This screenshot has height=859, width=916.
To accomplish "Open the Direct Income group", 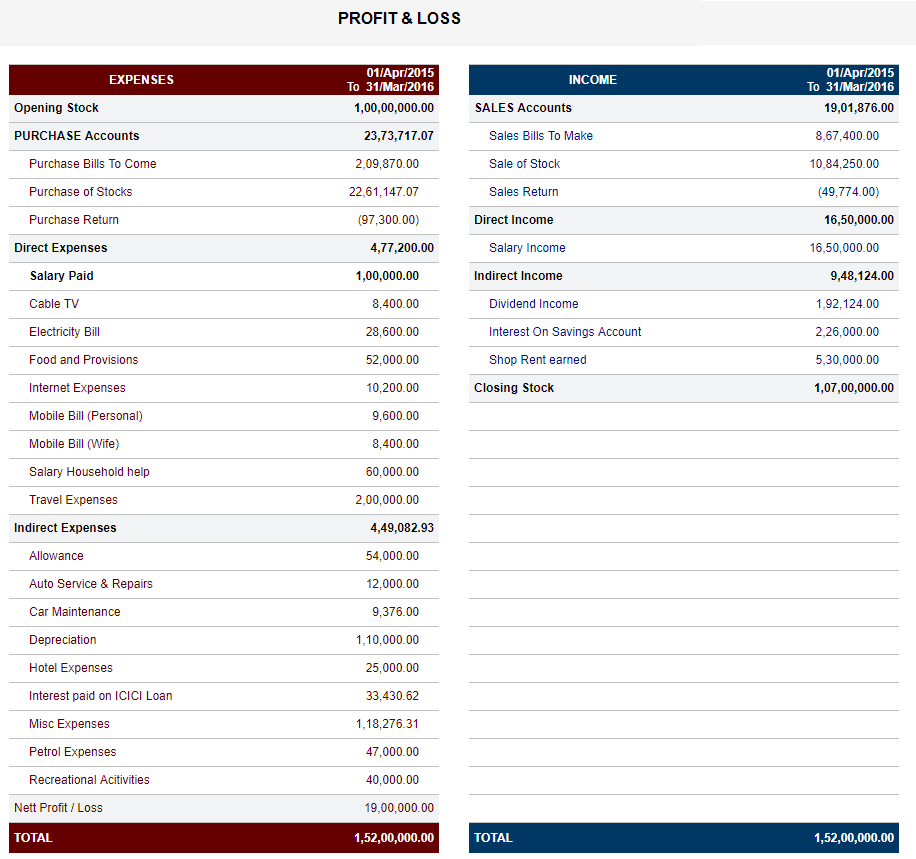I will 513,220.
